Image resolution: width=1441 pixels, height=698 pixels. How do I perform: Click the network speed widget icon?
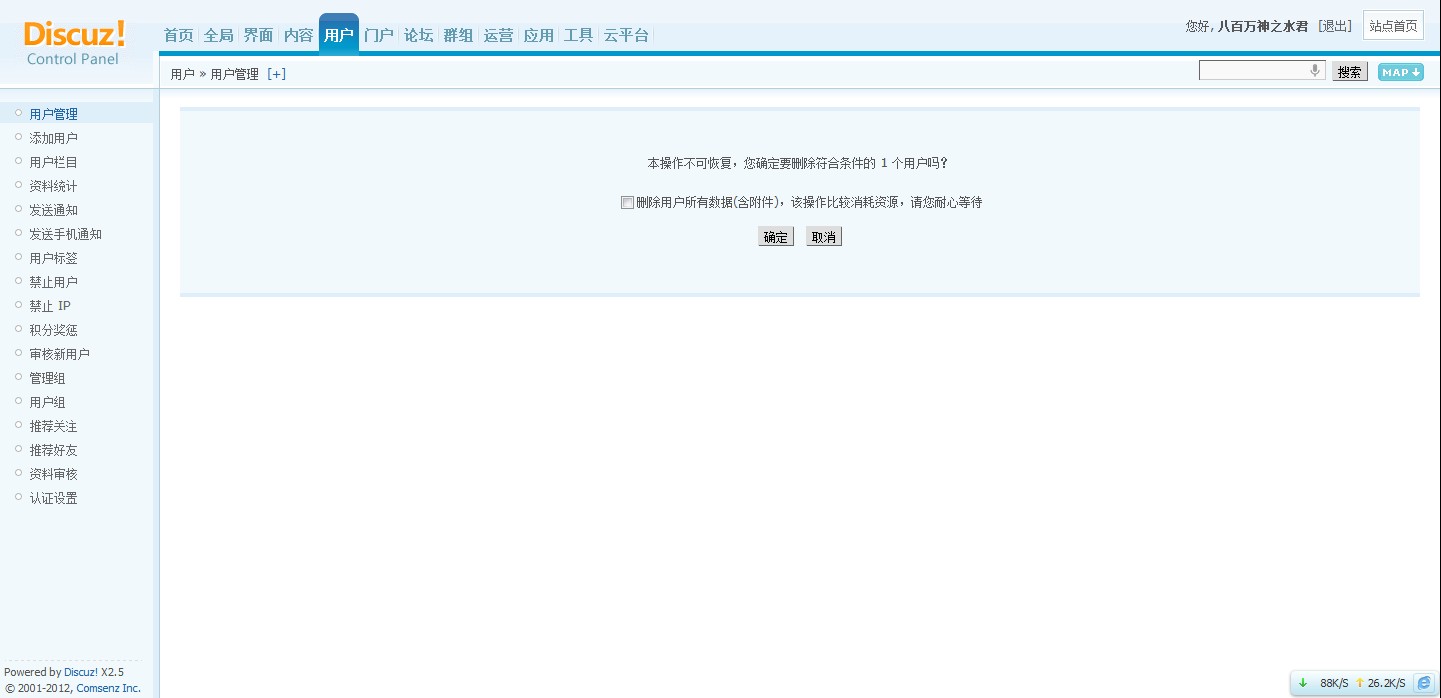[x=1424, y=683]
